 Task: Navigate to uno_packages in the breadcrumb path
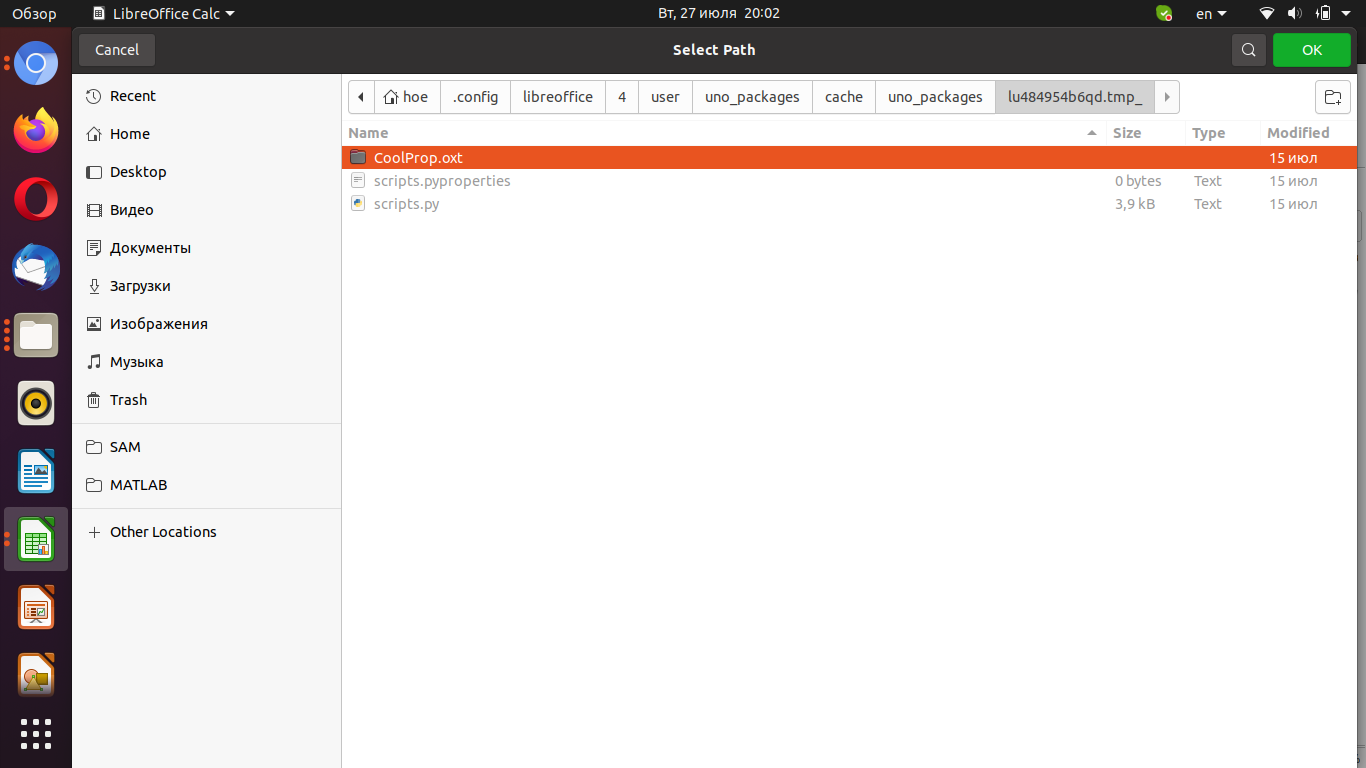click(x=752, y=97)
